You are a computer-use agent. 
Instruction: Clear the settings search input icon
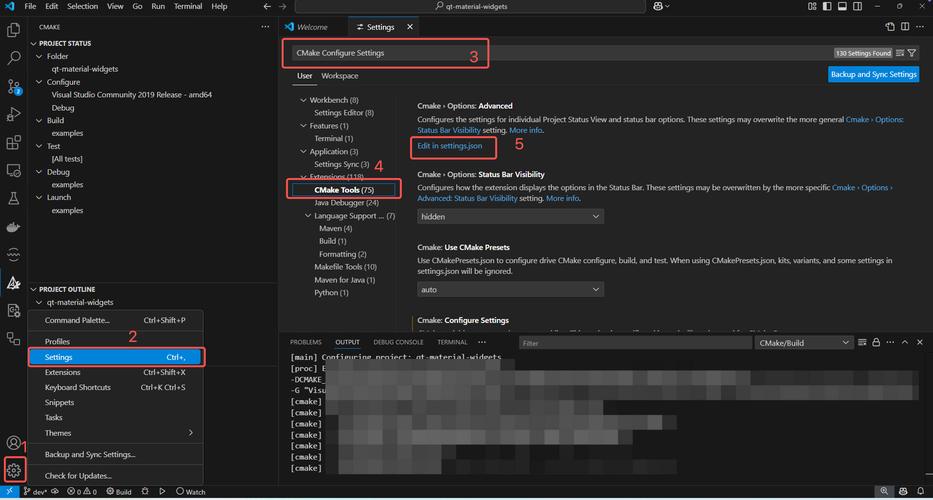(900, 53)
